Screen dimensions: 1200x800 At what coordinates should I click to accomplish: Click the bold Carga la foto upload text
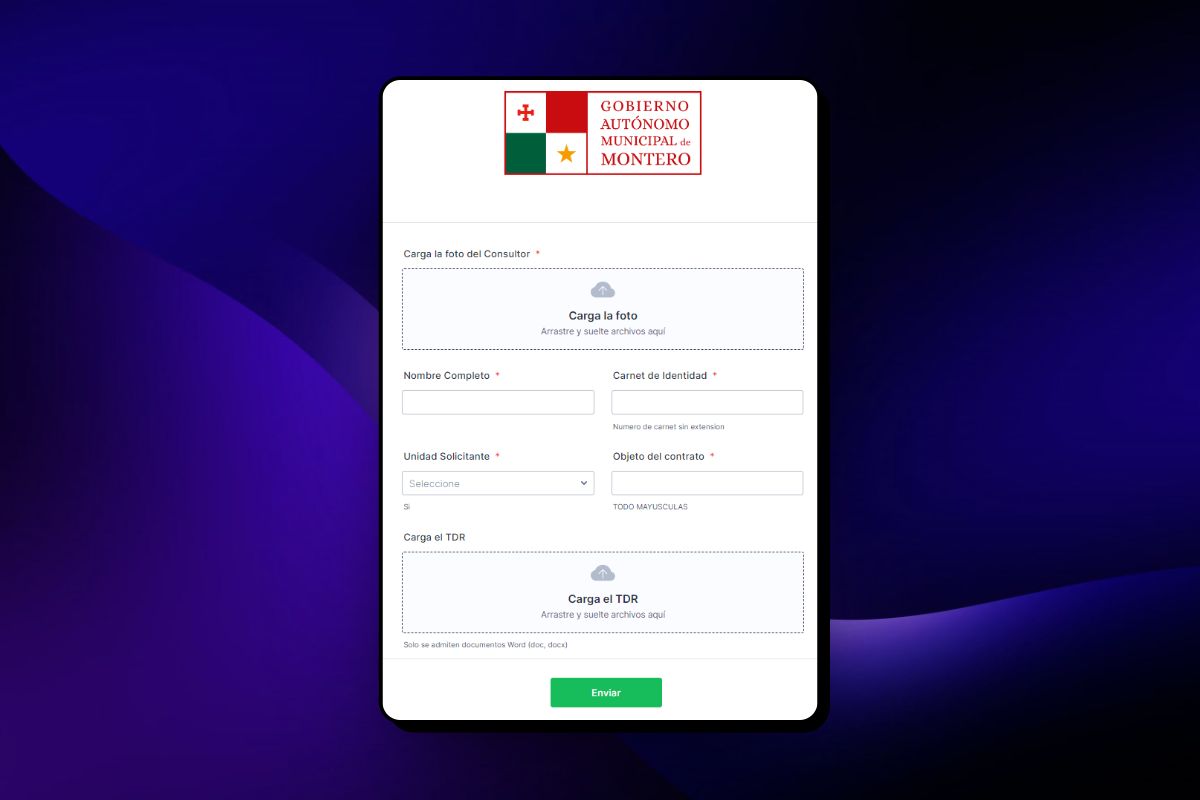pos(603,316)
